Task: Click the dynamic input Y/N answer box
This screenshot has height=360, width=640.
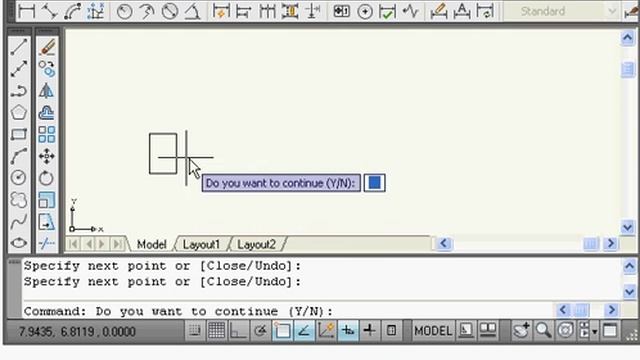Action: tap(374, 183)
